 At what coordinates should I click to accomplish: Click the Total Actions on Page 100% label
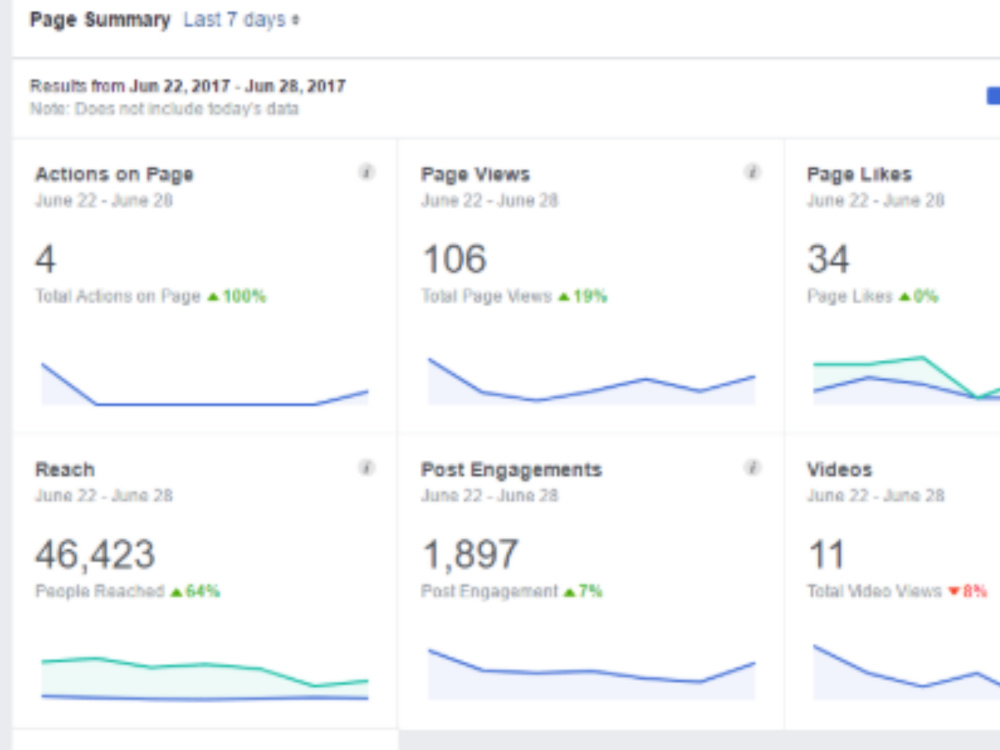151,297
